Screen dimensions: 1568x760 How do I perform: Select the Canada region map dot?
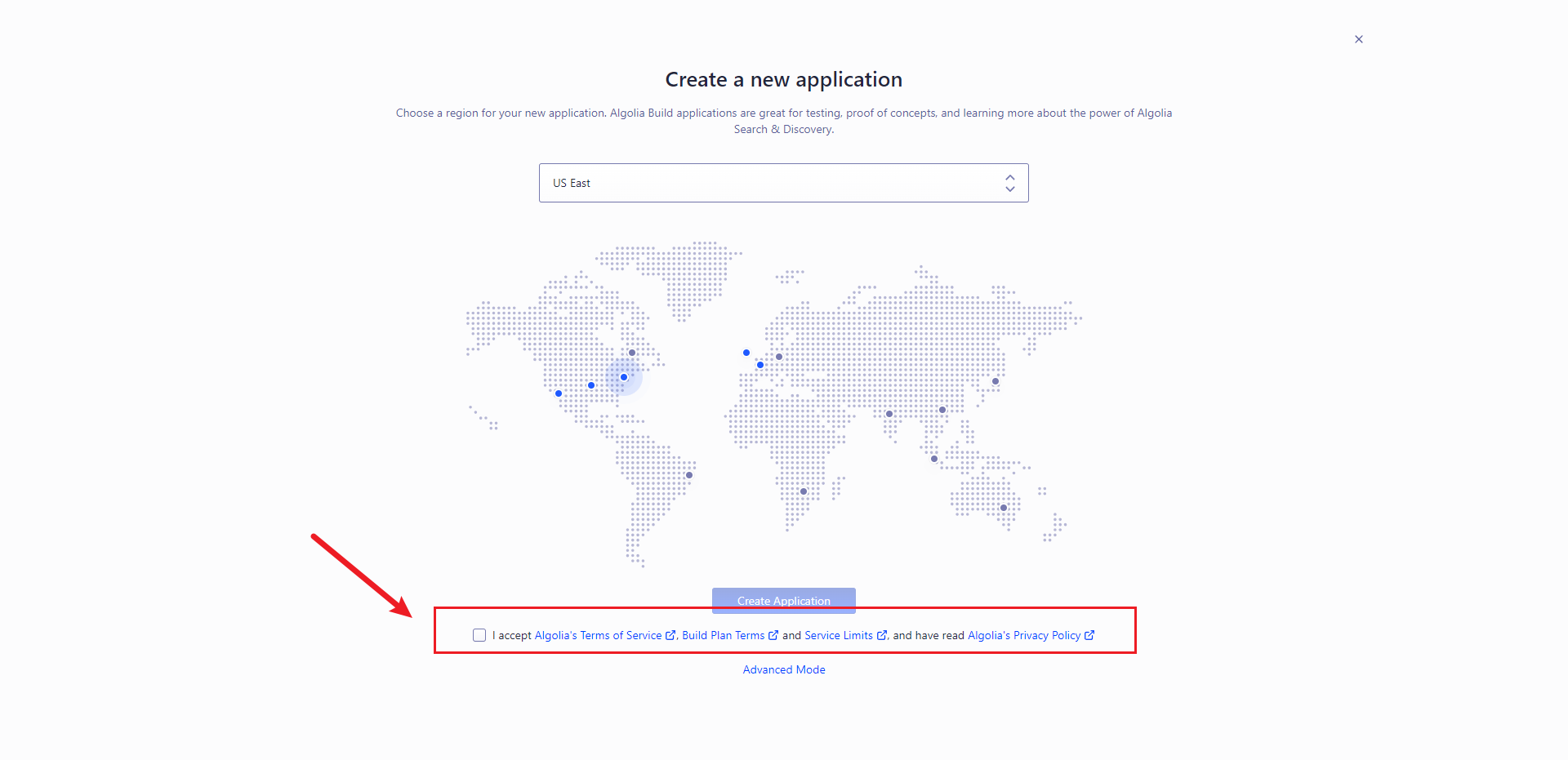click(632, 353)
